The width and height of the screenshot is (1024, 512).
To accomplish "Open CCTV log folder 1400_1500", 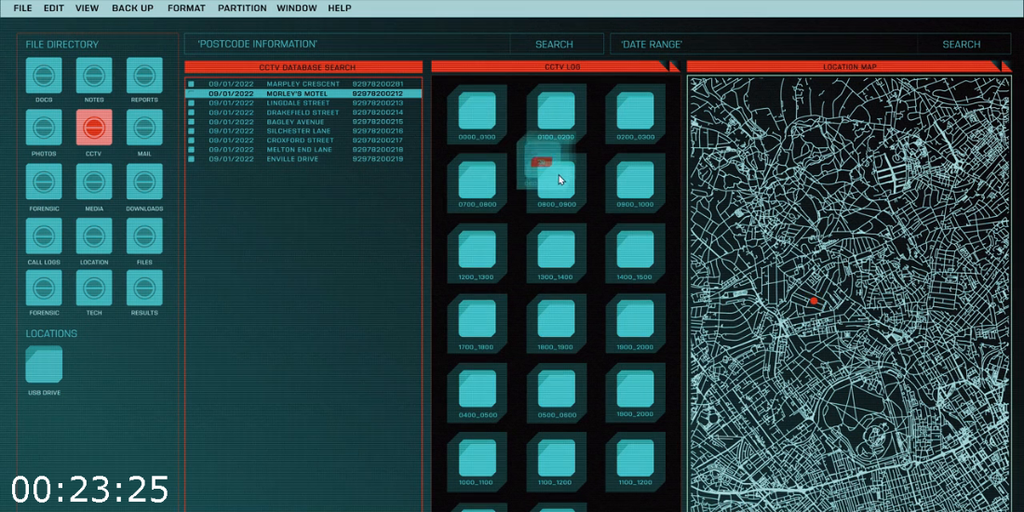I will (635, 250).
